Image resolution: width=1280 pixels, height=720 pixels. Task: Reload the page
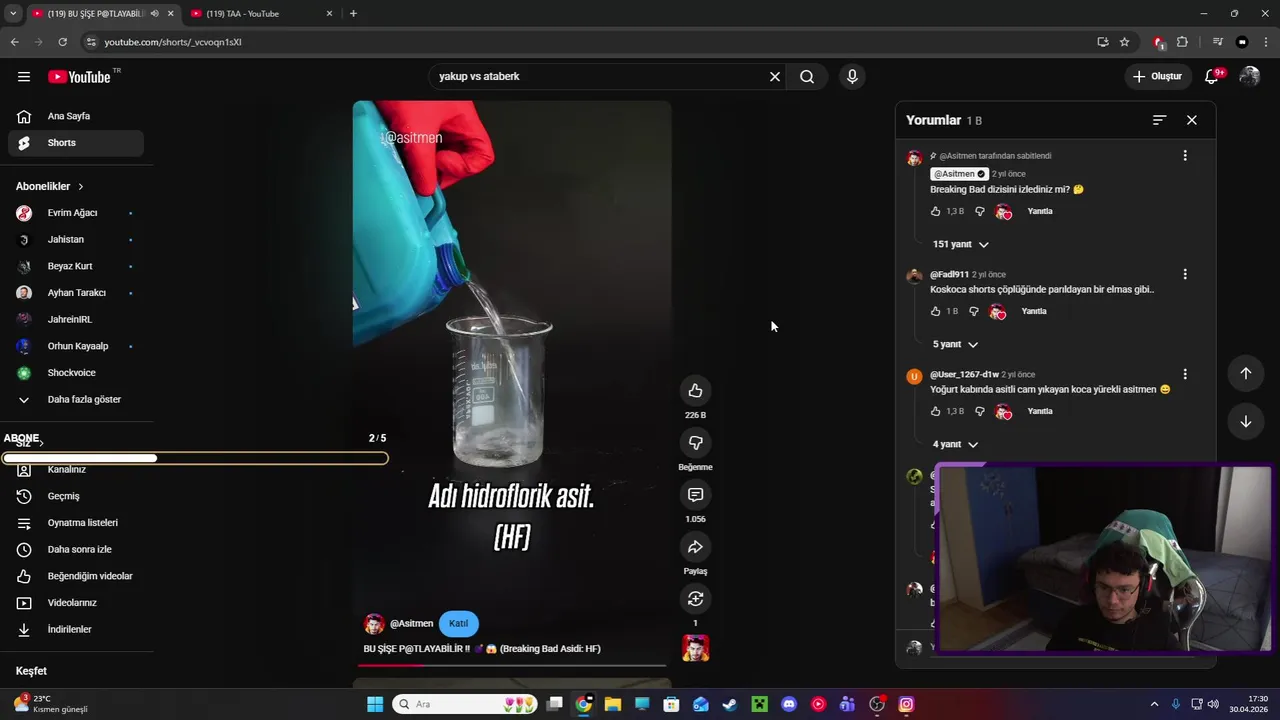[x=62, y=42]
